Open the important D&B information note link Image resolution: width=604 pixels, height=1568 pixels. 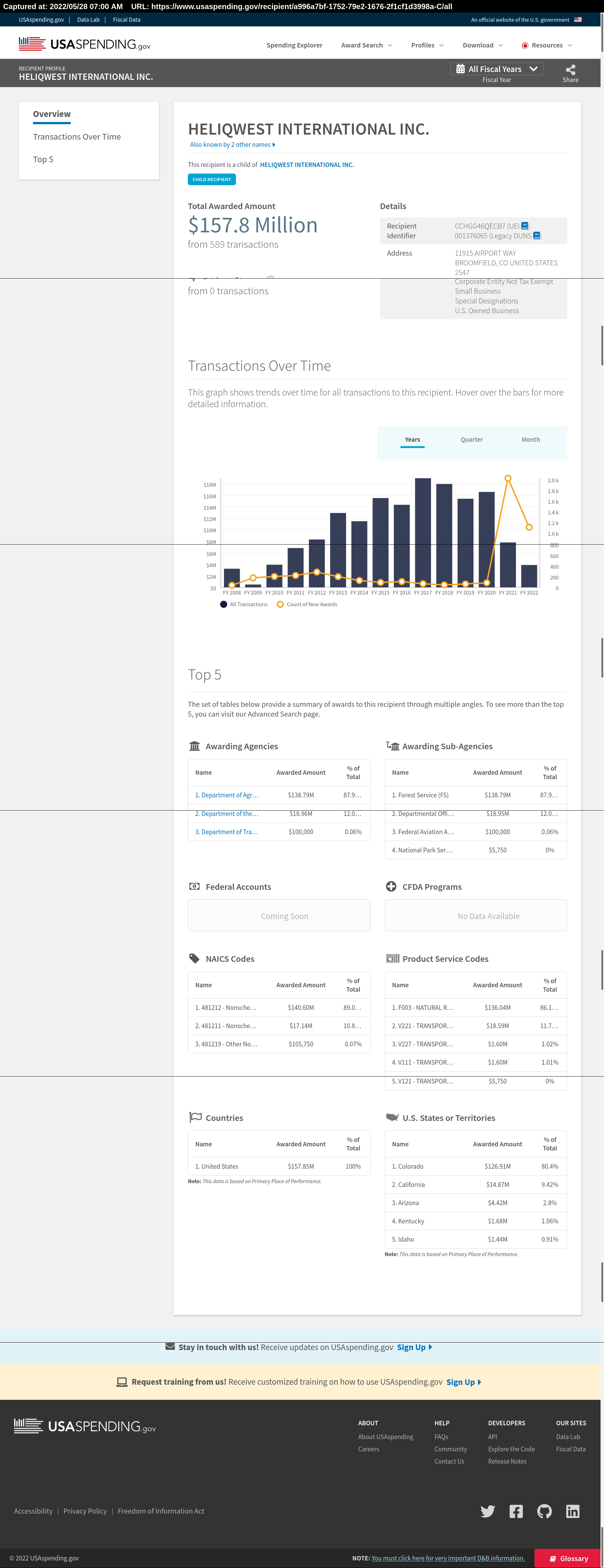point(448,1558)
